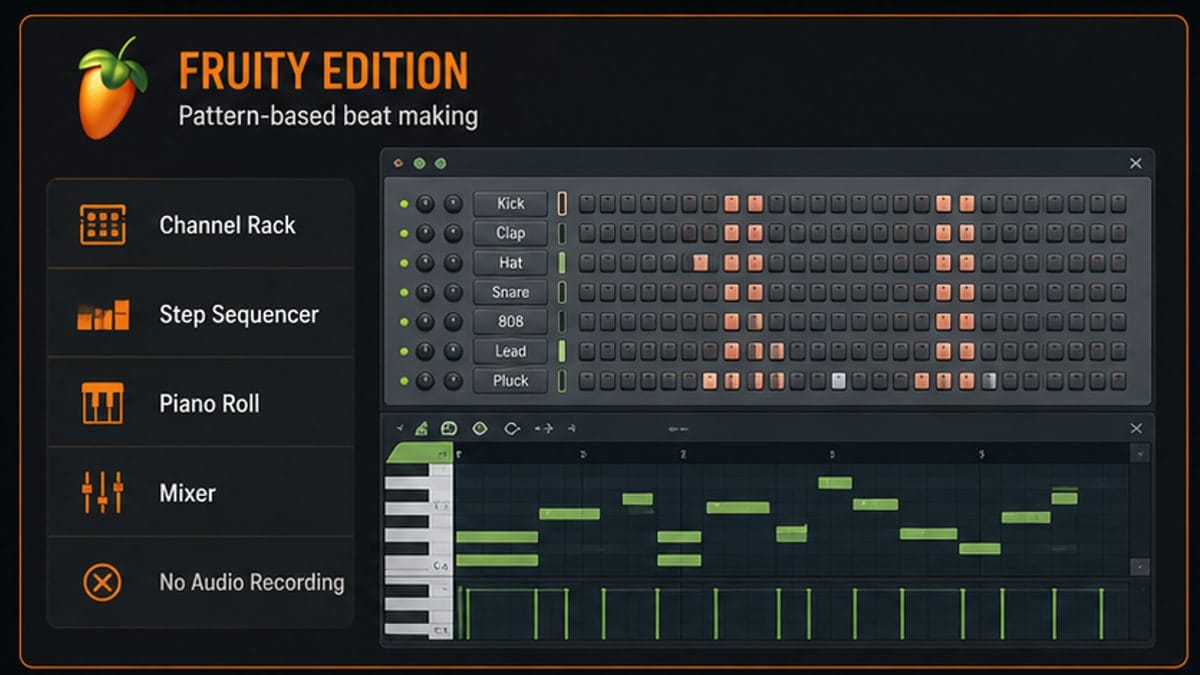Activate the first step in the 808 row
The width and height of the screenshot is (1200, 675).
click(x=587, y=322)
